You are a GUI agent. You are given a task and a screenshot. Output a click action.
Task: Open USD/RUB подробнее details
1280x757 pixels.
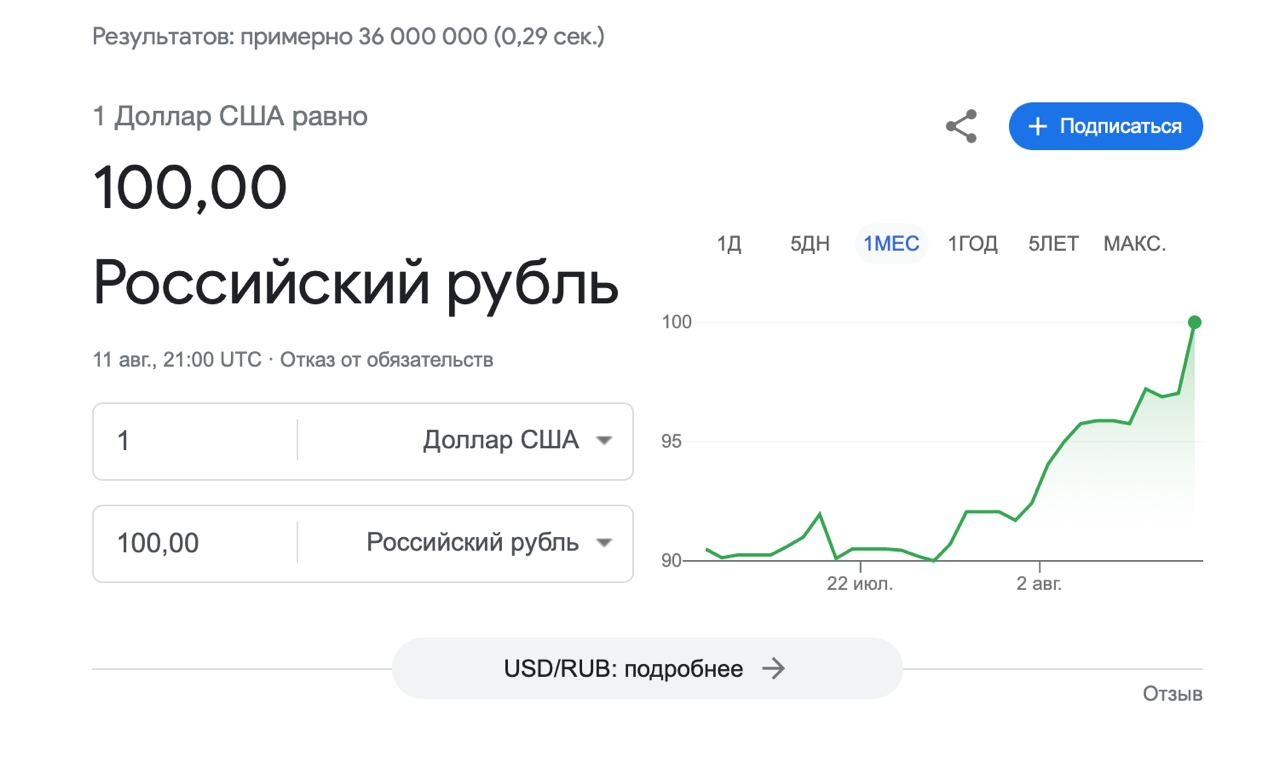(x=646, y=669)
